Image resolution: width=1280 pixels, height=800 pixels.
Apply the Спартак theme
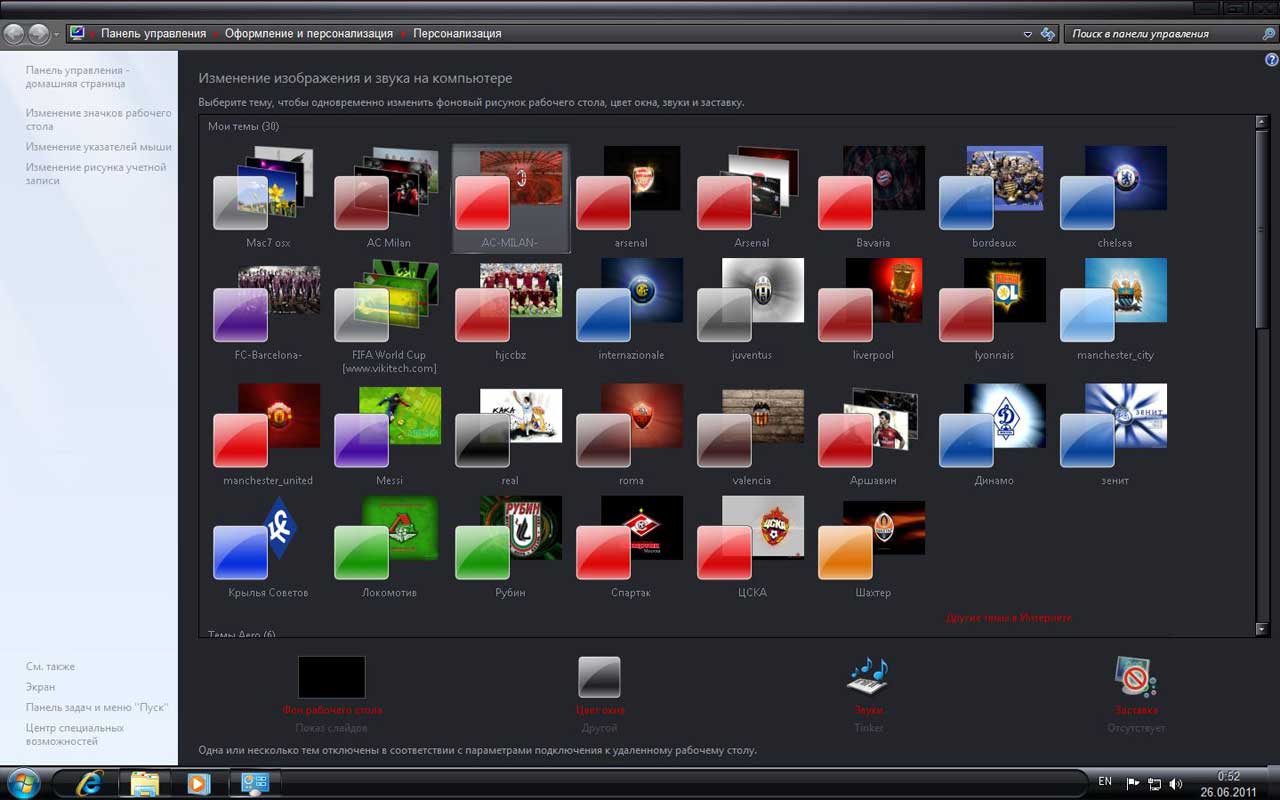tap(630, 545)
